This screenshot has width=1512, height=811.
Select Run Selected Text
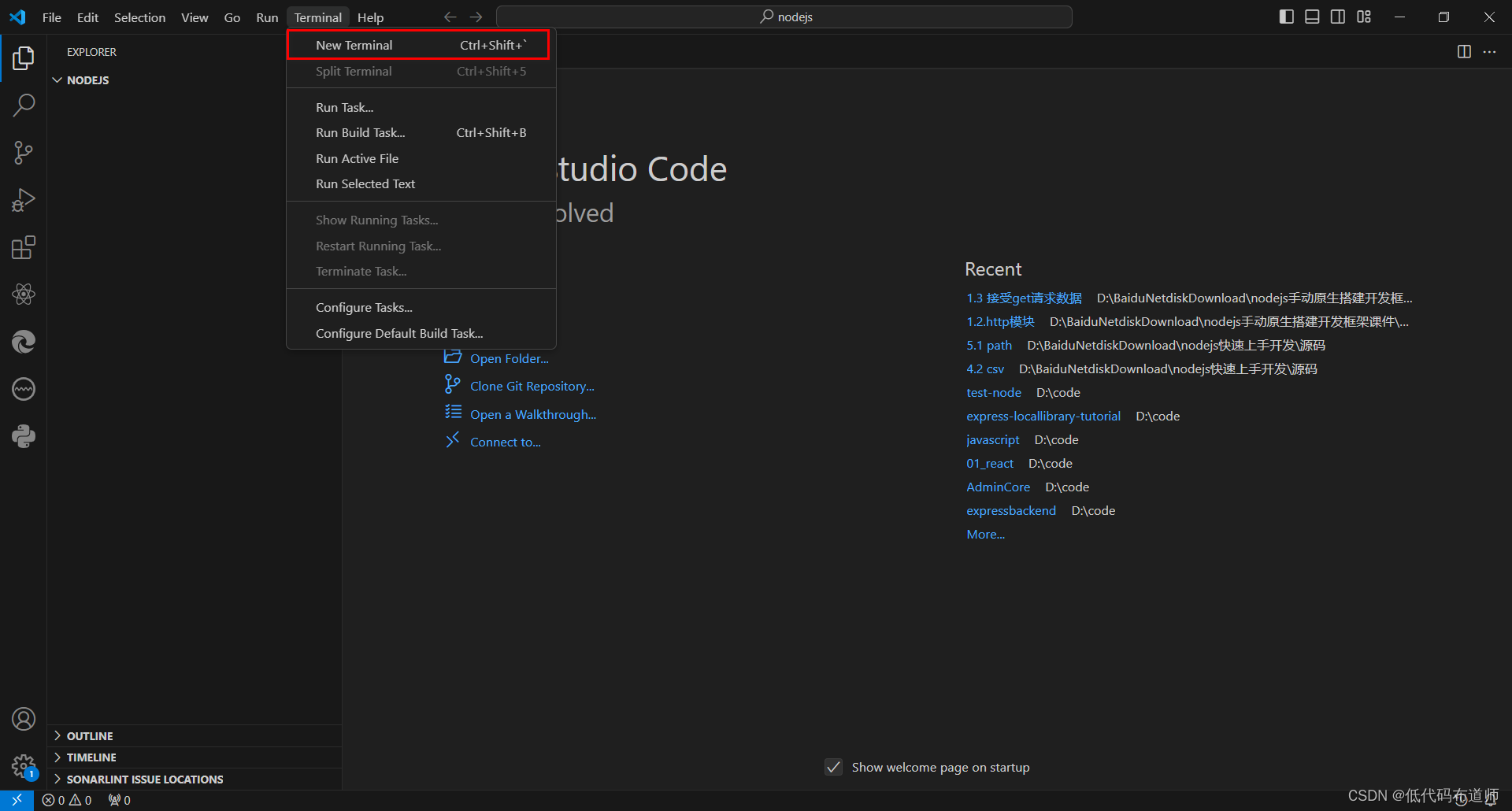(x=421, y=183)
